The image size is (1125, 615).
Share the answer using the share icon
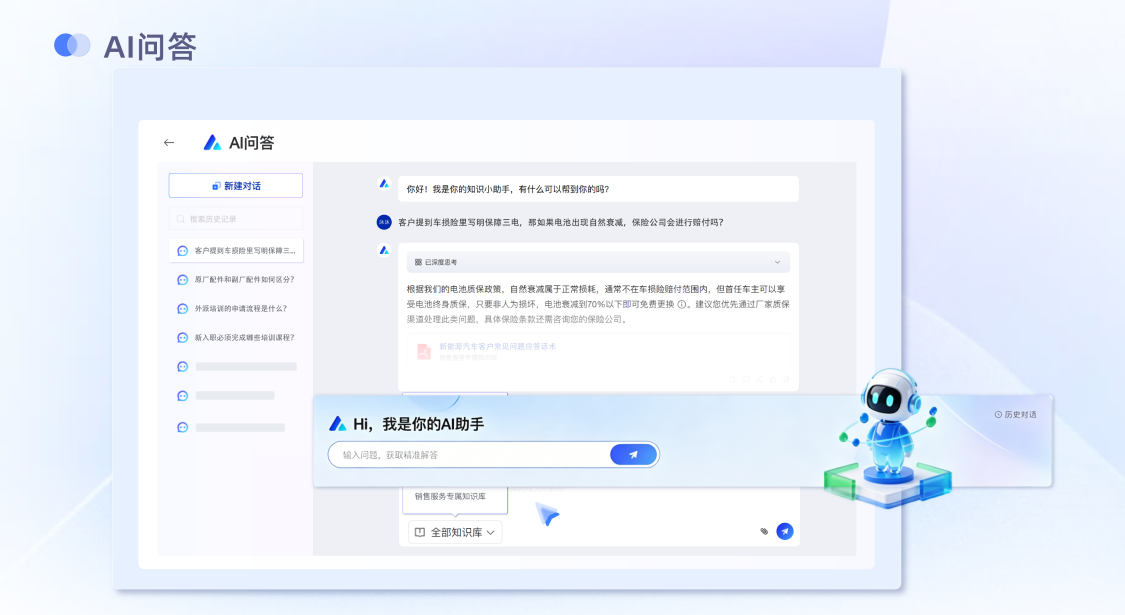click(759, 380)
